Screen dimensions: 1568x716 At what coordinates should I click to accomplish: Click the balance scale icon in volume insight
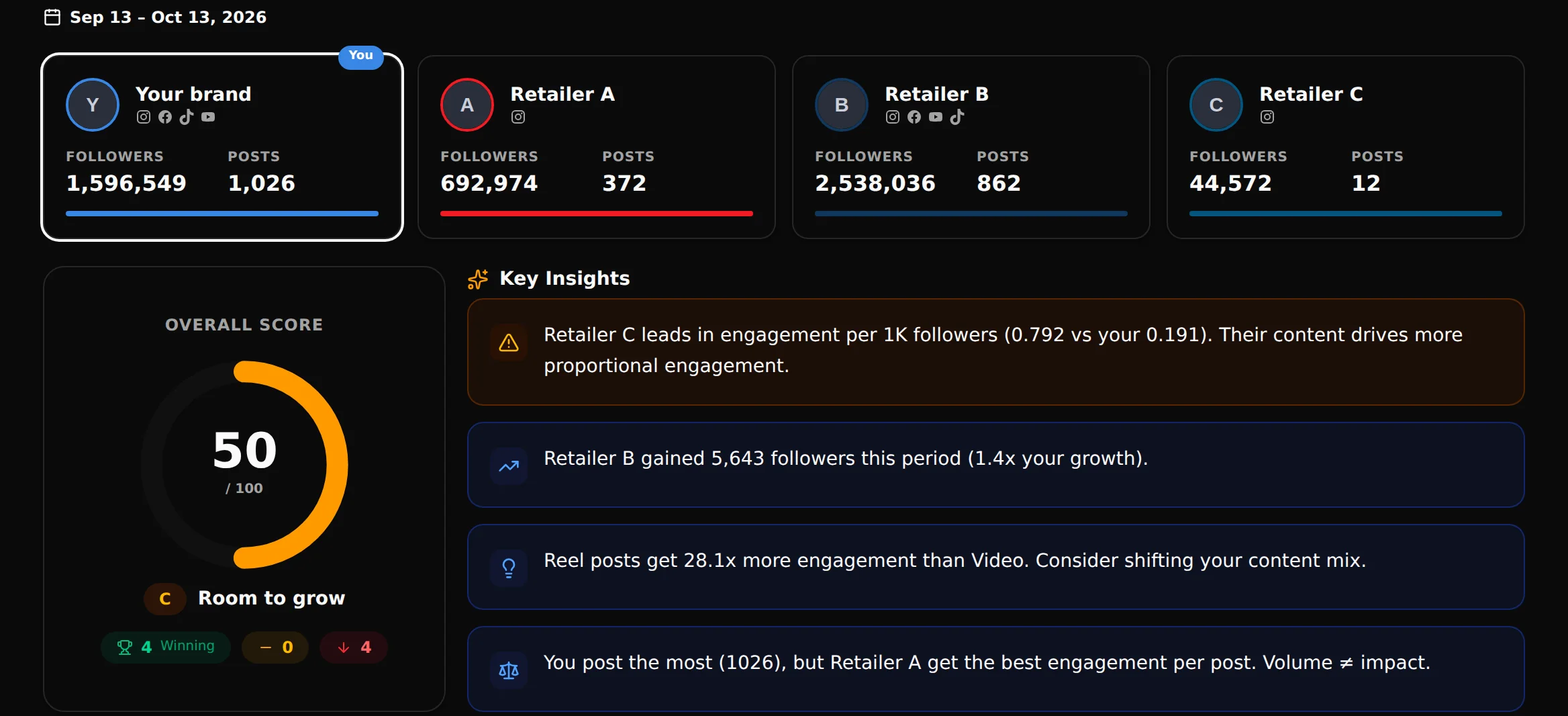(509, 670)
